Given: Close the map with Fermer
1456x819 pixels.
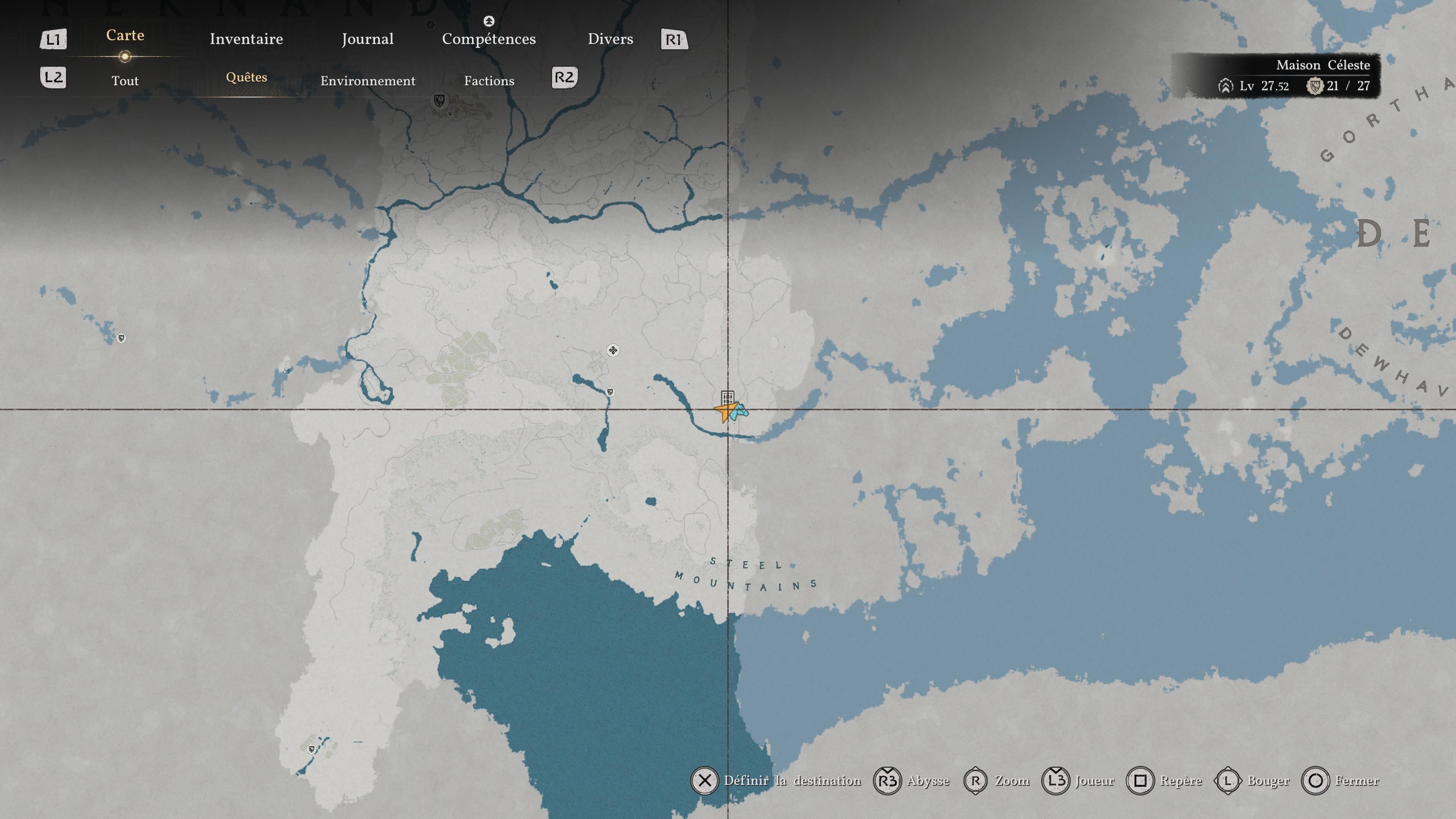Looking at the screenshot, I should pos(1357,781).
